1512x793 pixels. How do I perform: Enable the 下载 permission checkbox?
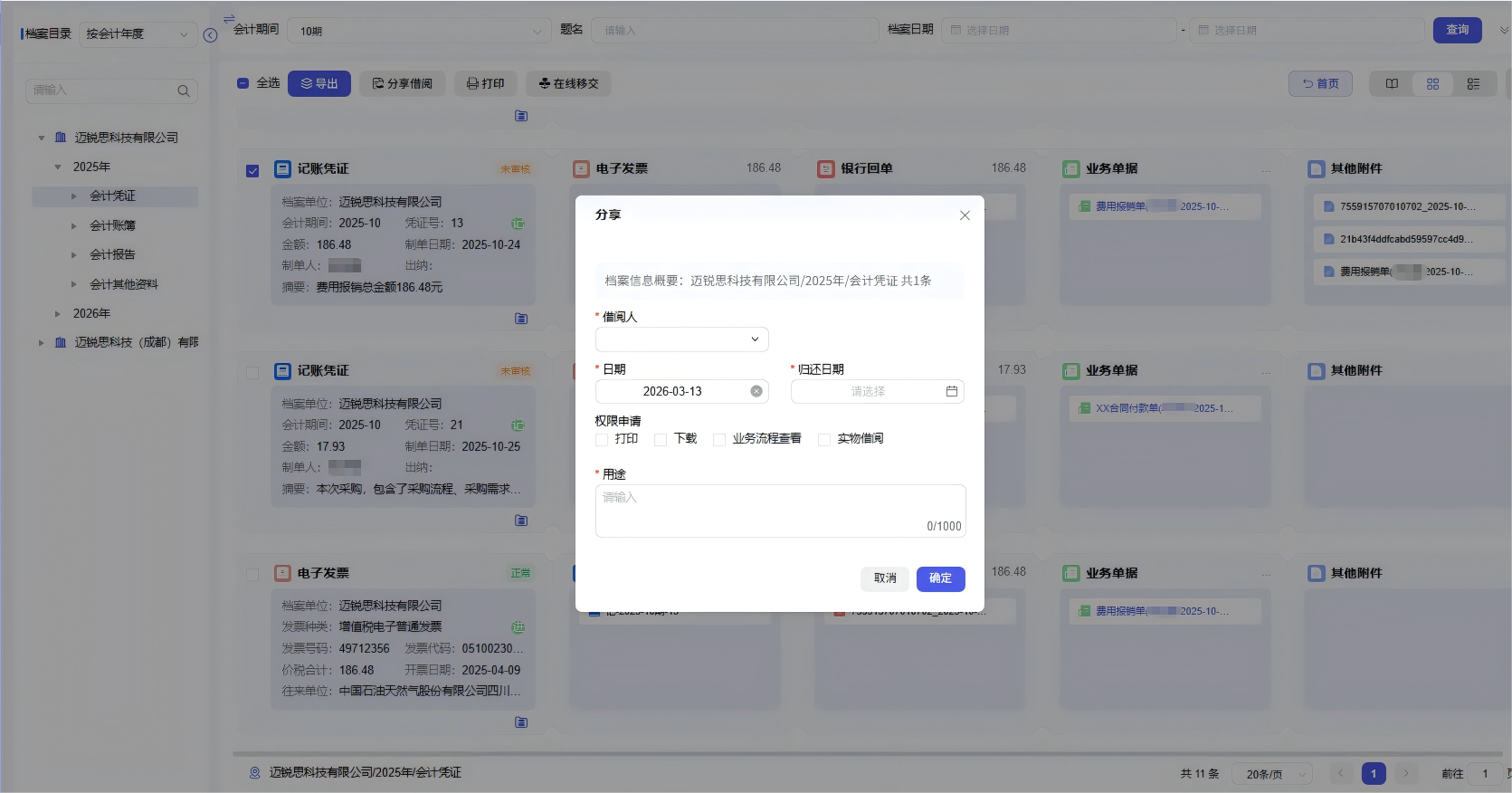(x=661, y=440)
